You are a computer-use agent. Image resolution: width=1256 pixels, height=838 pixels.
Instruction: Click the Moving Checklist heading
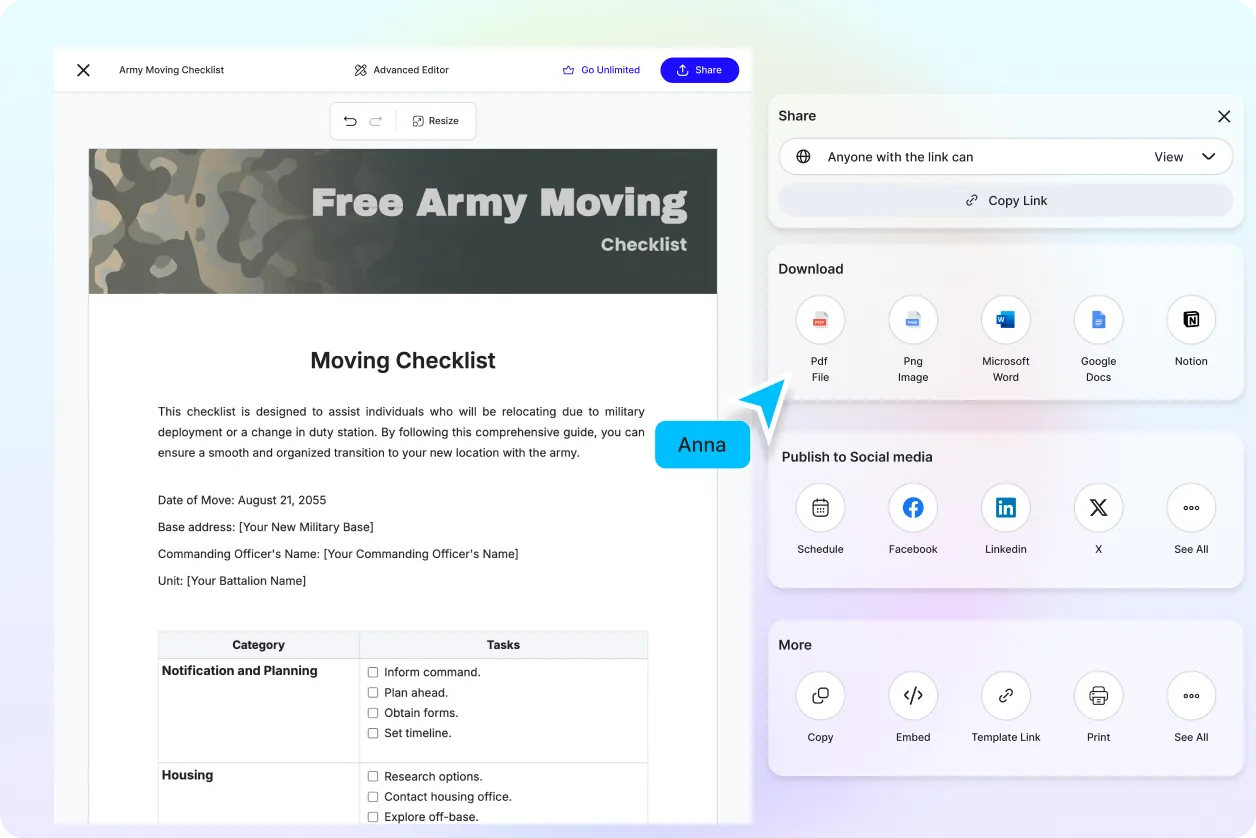403,360
